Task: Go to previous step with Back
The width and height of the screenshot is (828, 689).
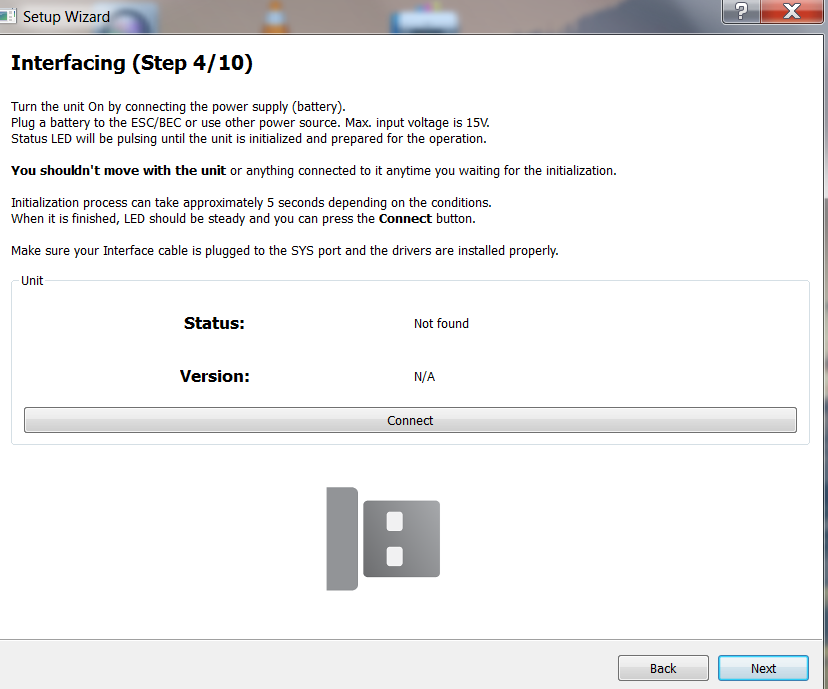Action: (x=663, y=668)
